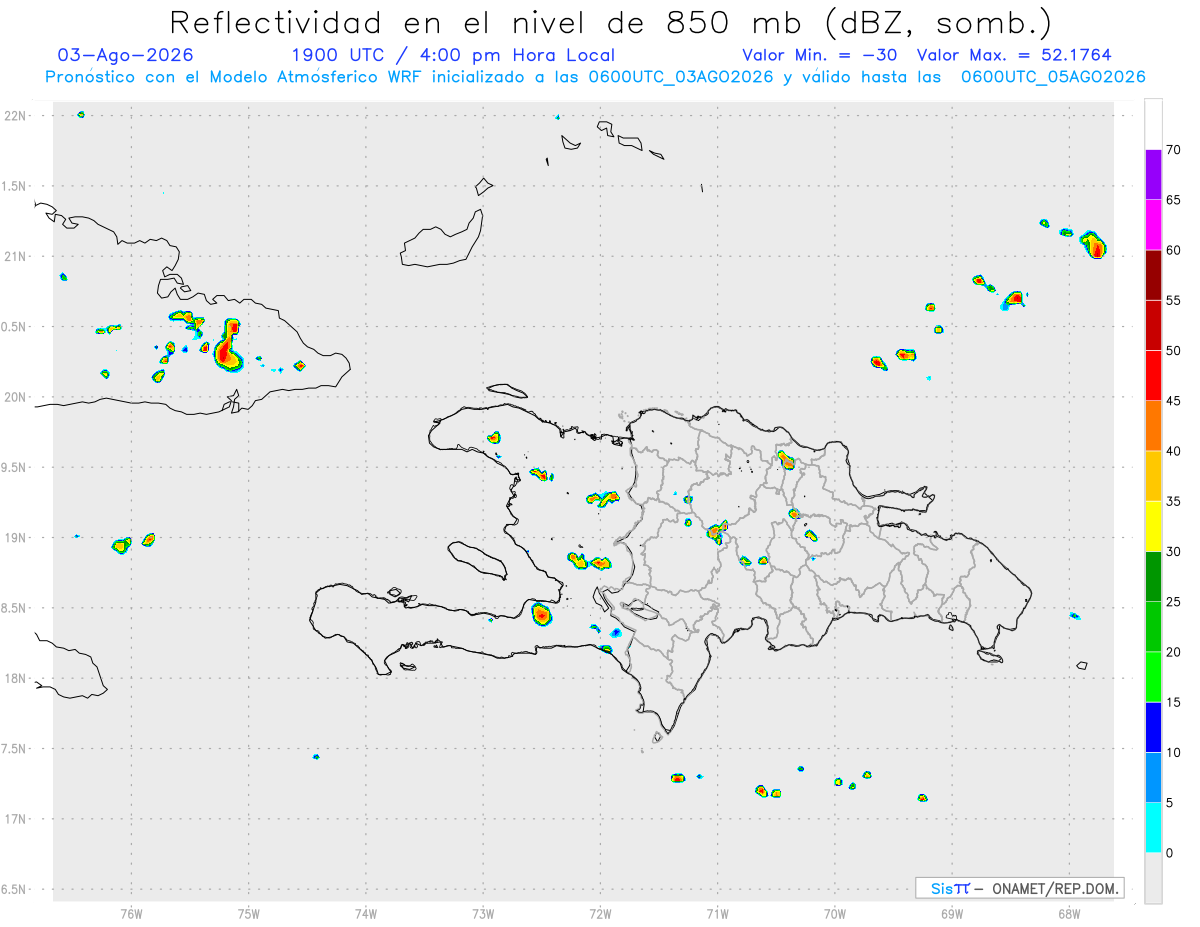This screenshot has height=927, width=1200.
Task: Click the colorbar label "25"
Action: pos(1174,602)
